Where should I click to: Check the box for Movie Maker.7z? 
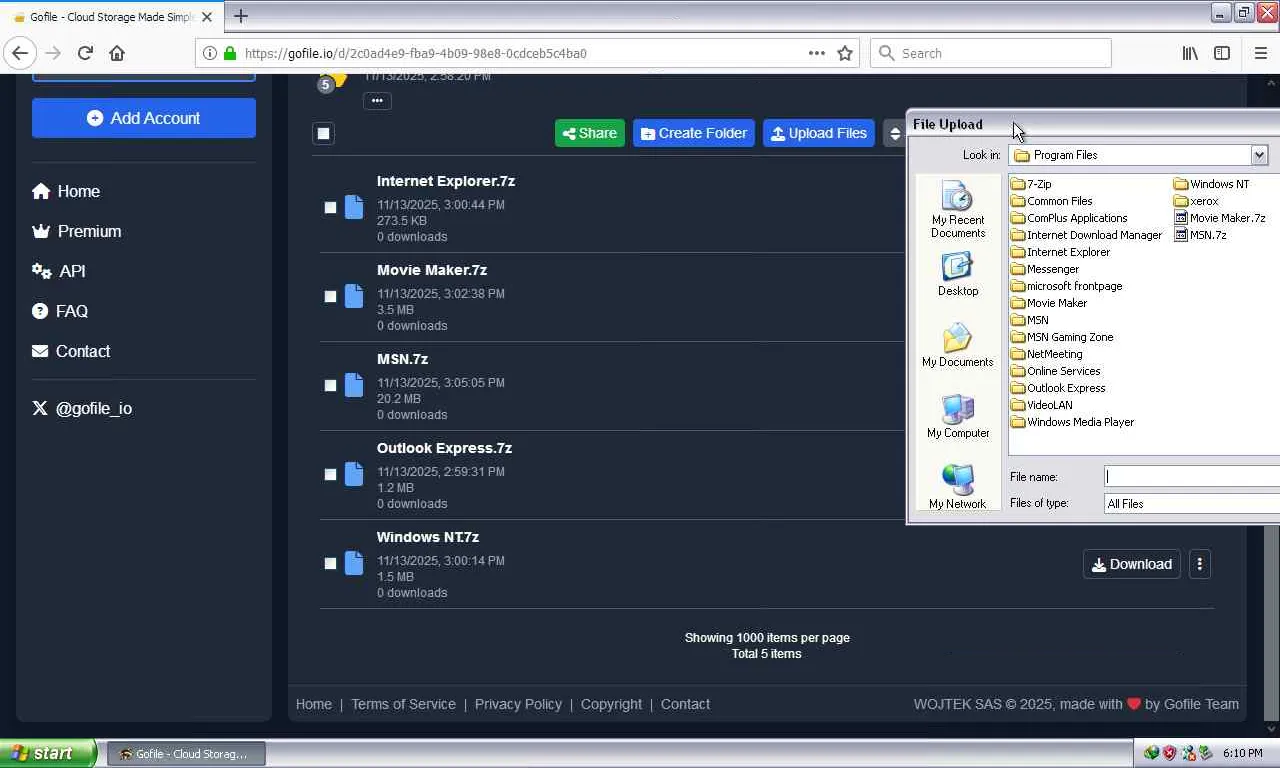pos(330,296)
